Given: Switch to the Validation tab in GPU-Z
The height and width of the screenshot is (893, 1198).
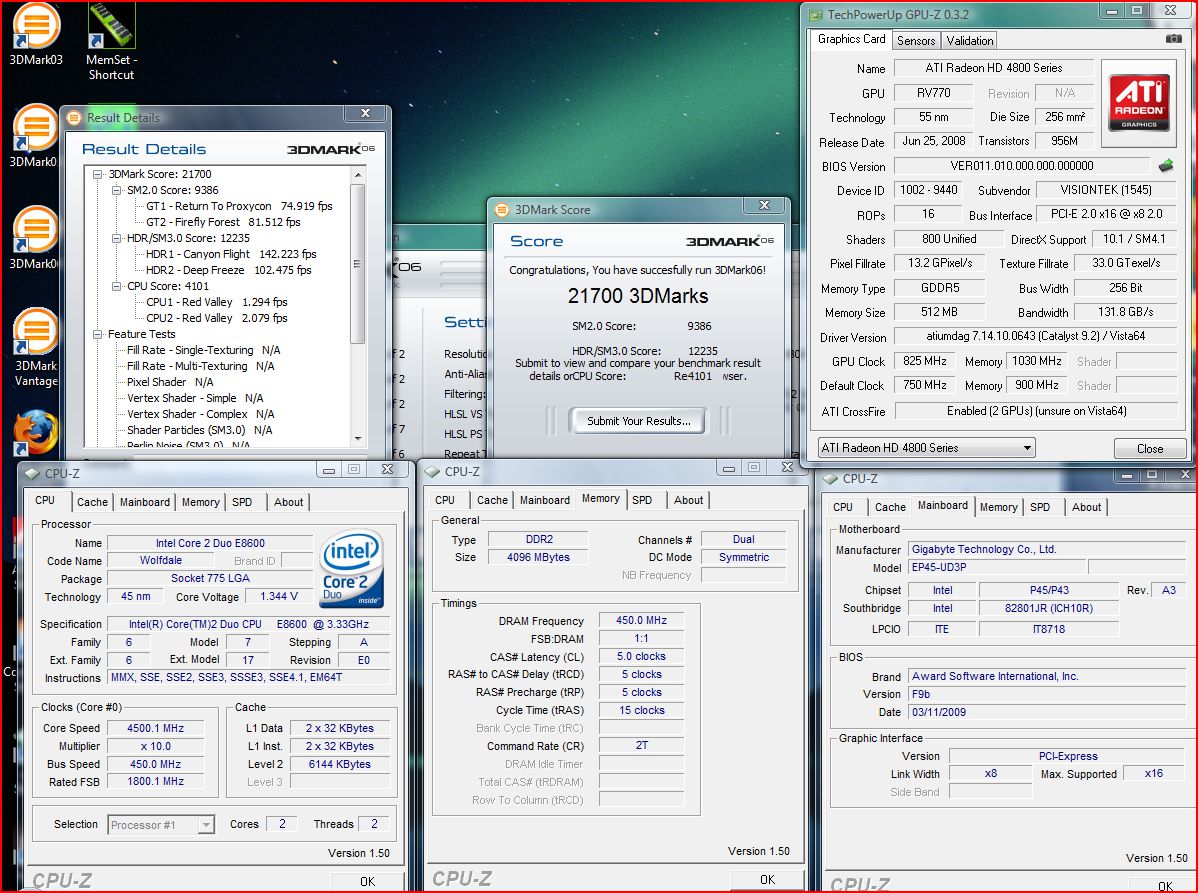Looking at the screenshot, I should (970, 40).
